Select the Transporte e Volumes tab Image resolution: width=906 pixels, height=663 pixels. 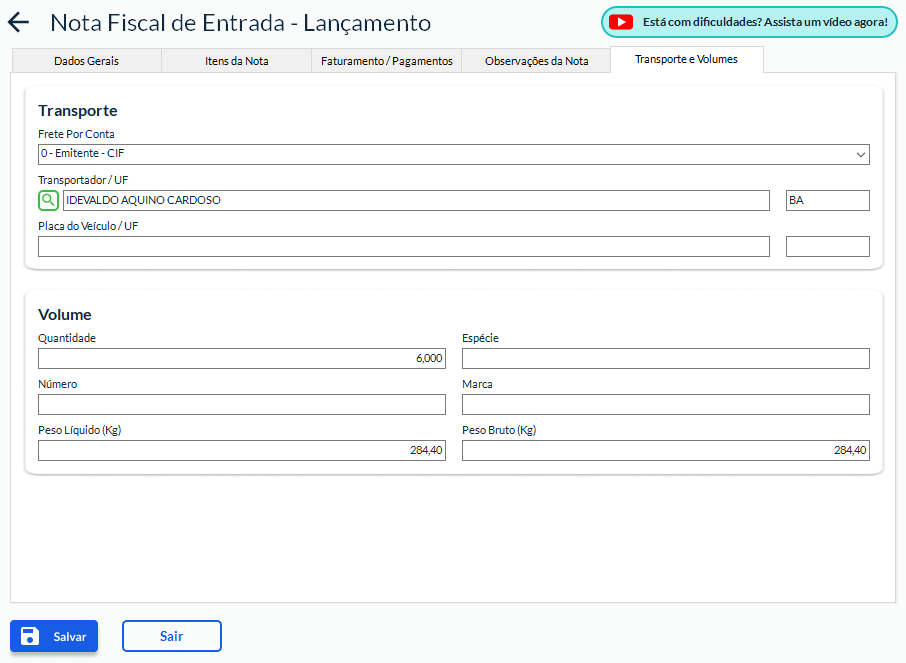click(686, 59)
